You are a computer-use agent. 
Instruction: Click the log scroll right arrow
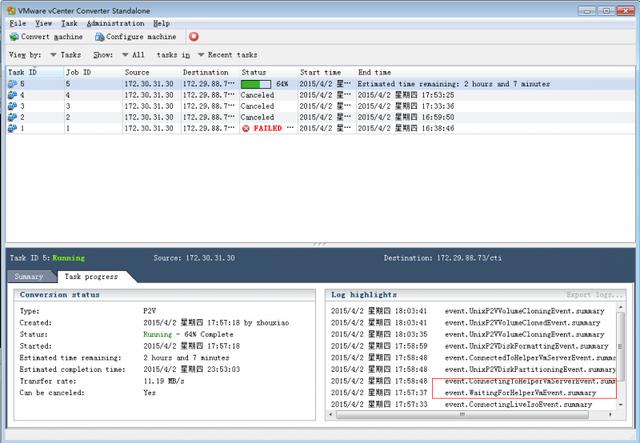[x=611, y=415]
